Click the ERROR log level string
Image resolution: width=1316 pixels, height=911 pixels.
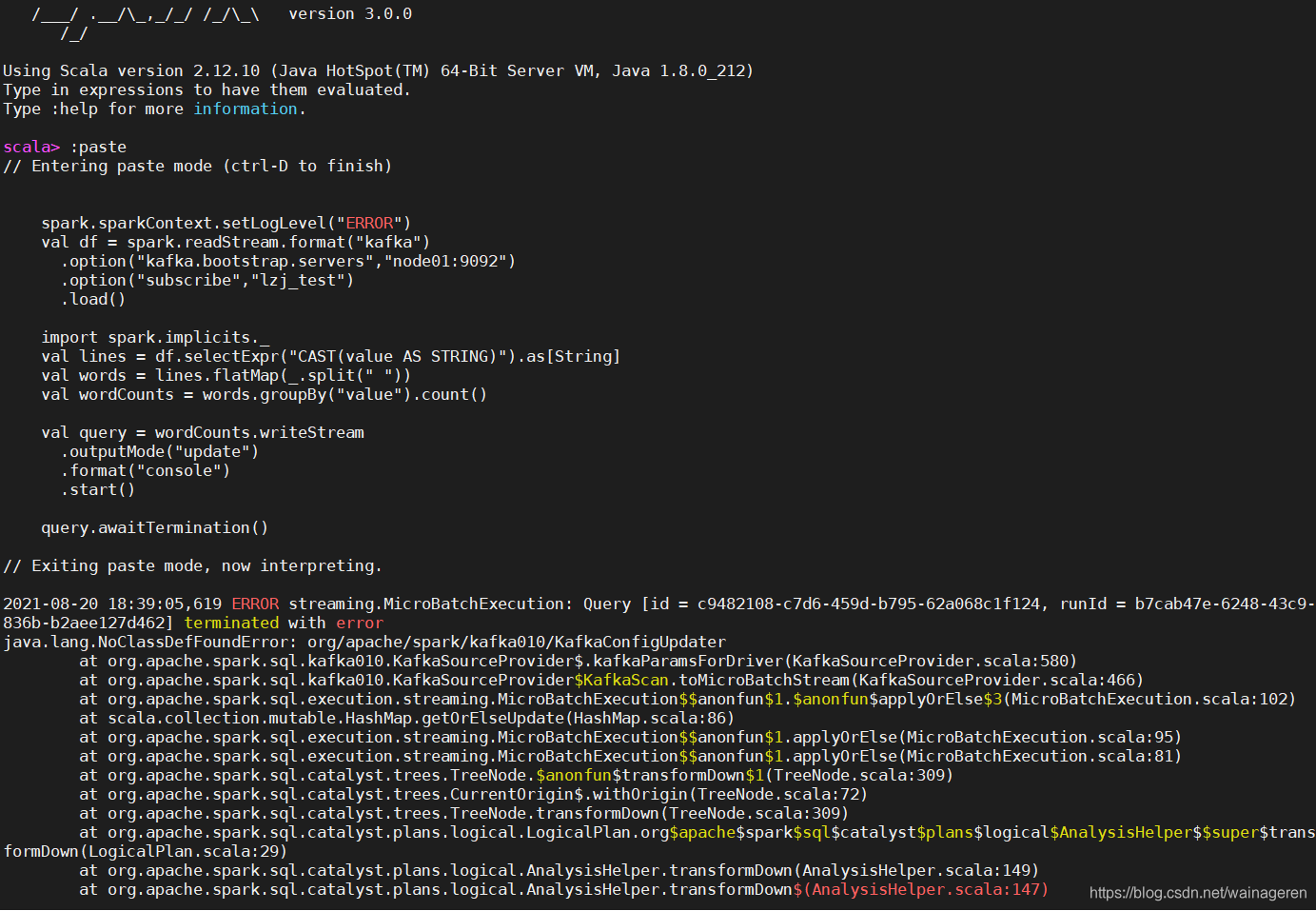[x=370, y=222]
